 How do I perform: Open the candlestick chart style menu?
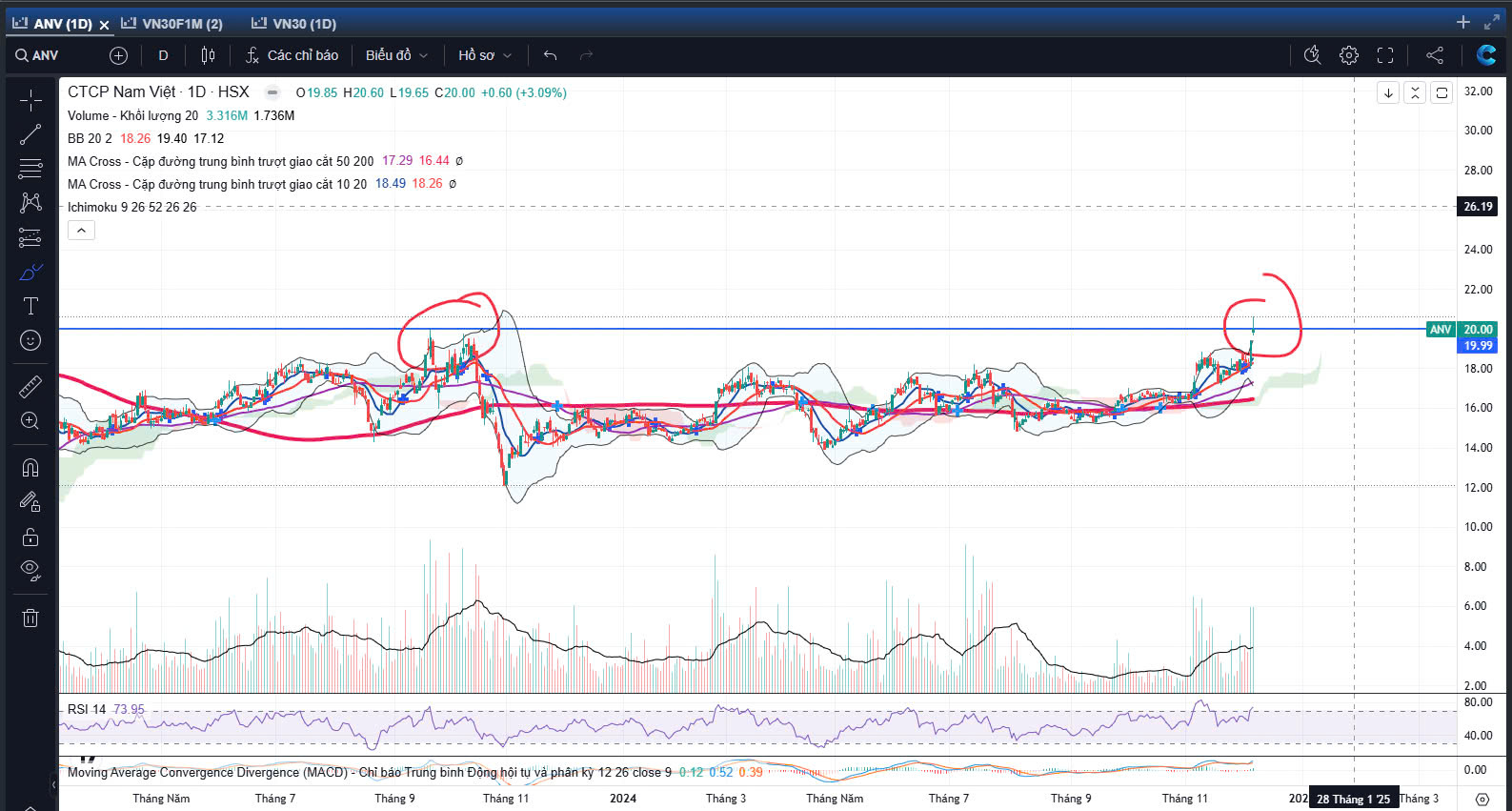coord(209,55)
